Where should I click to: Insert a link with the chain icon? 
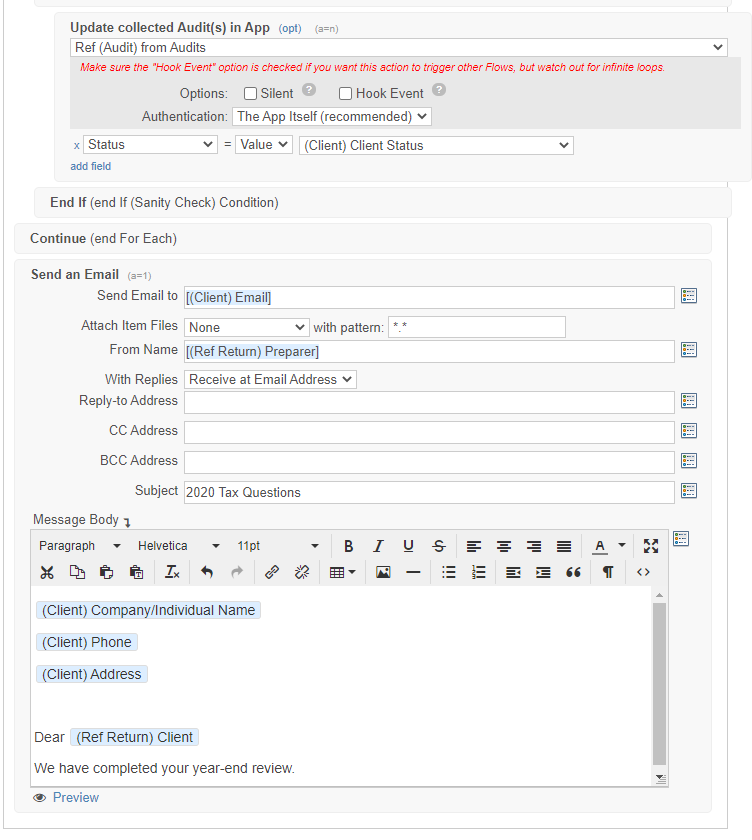[x=272, y=572]
